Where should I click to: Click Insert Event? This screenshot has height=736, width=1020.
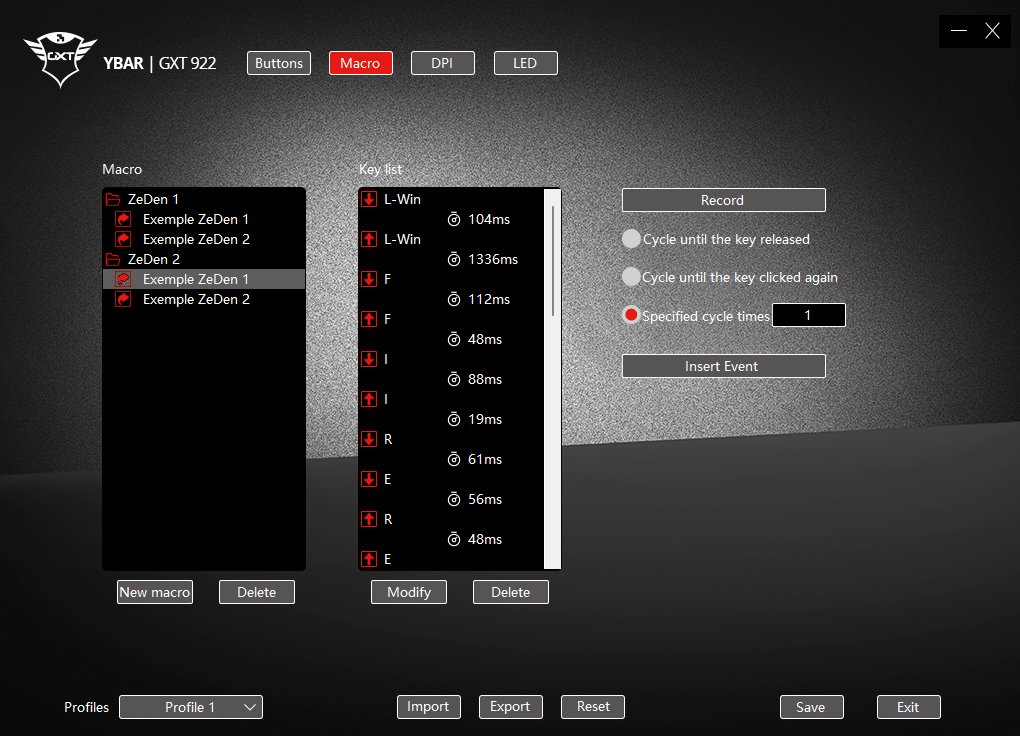[x=723, y=365]
